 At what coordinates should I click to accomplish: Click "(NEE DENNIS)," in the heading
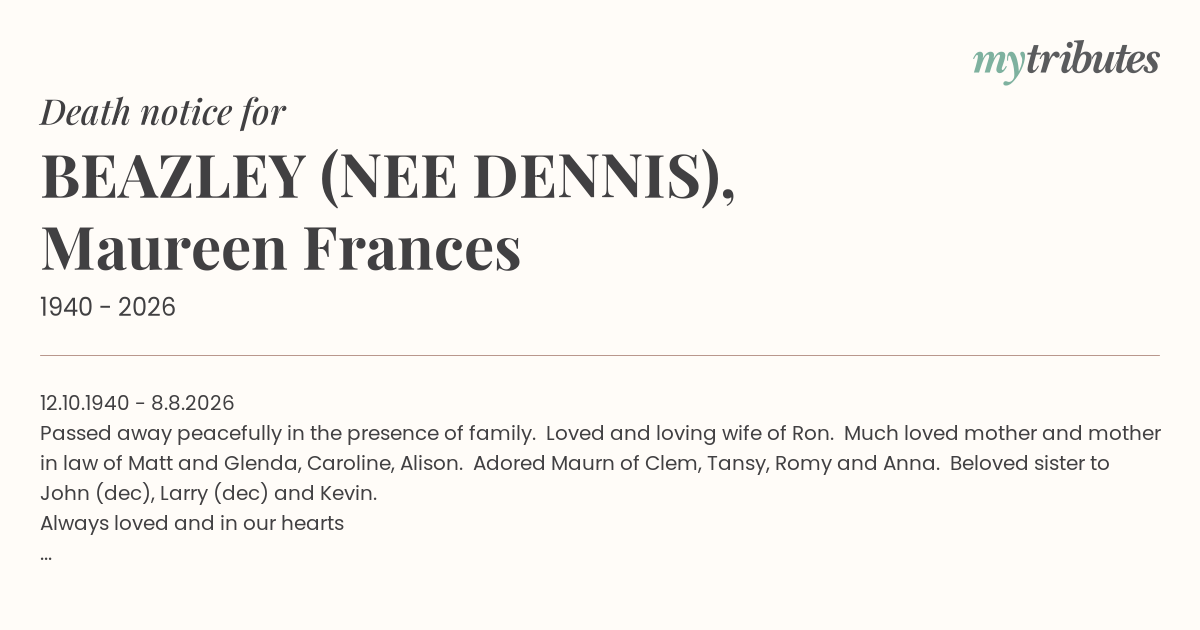click(528, 177)
